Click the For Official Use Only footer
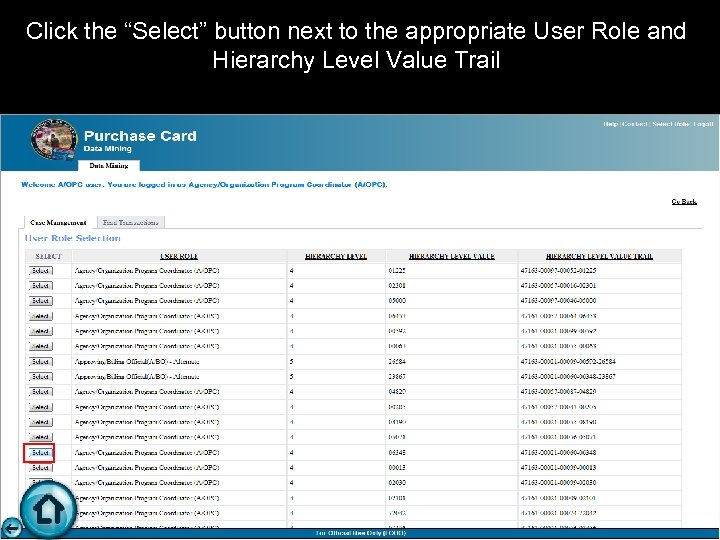 pos(360,533)
